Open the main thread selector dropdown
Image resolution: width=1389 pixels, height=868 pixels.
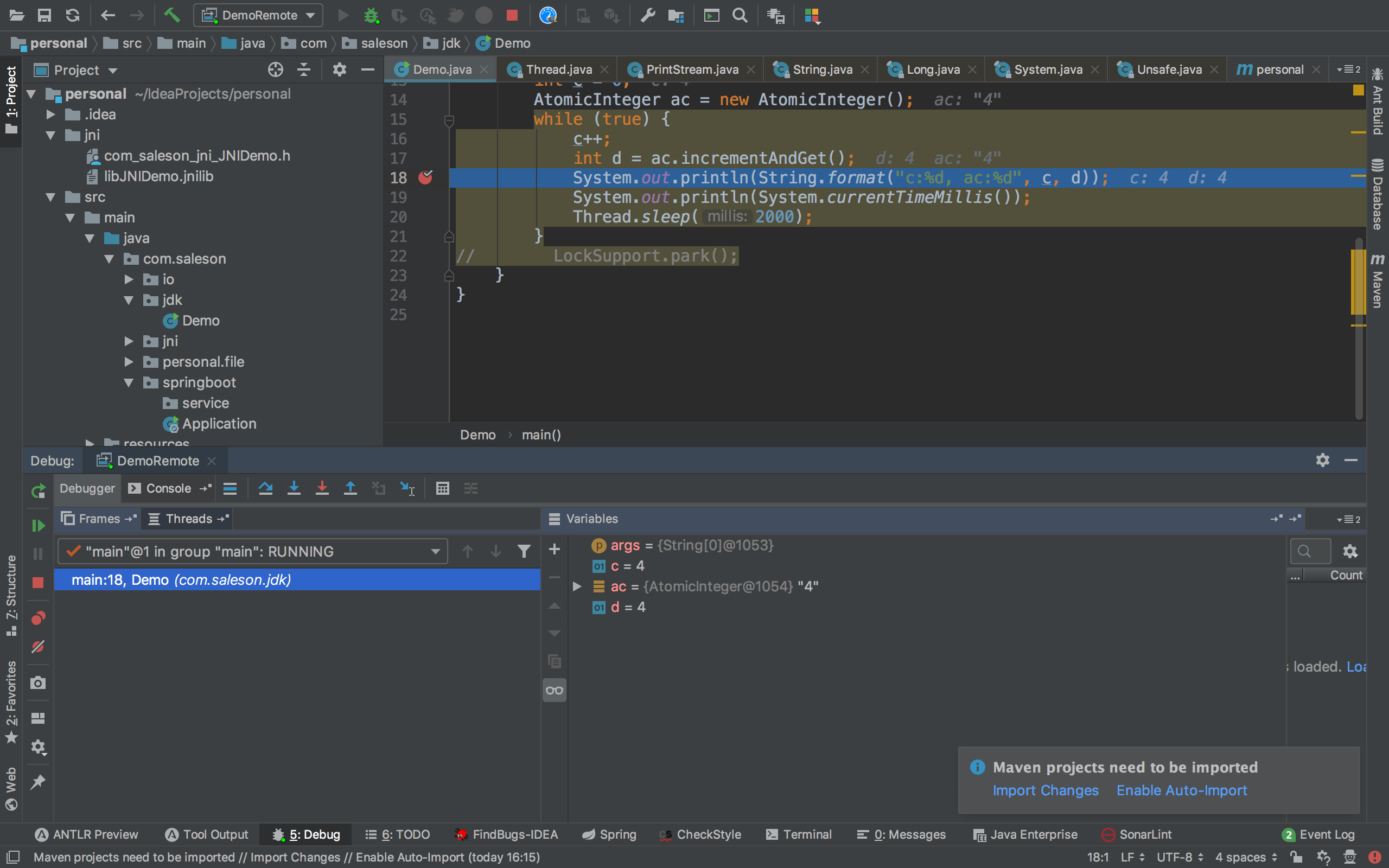252,551
